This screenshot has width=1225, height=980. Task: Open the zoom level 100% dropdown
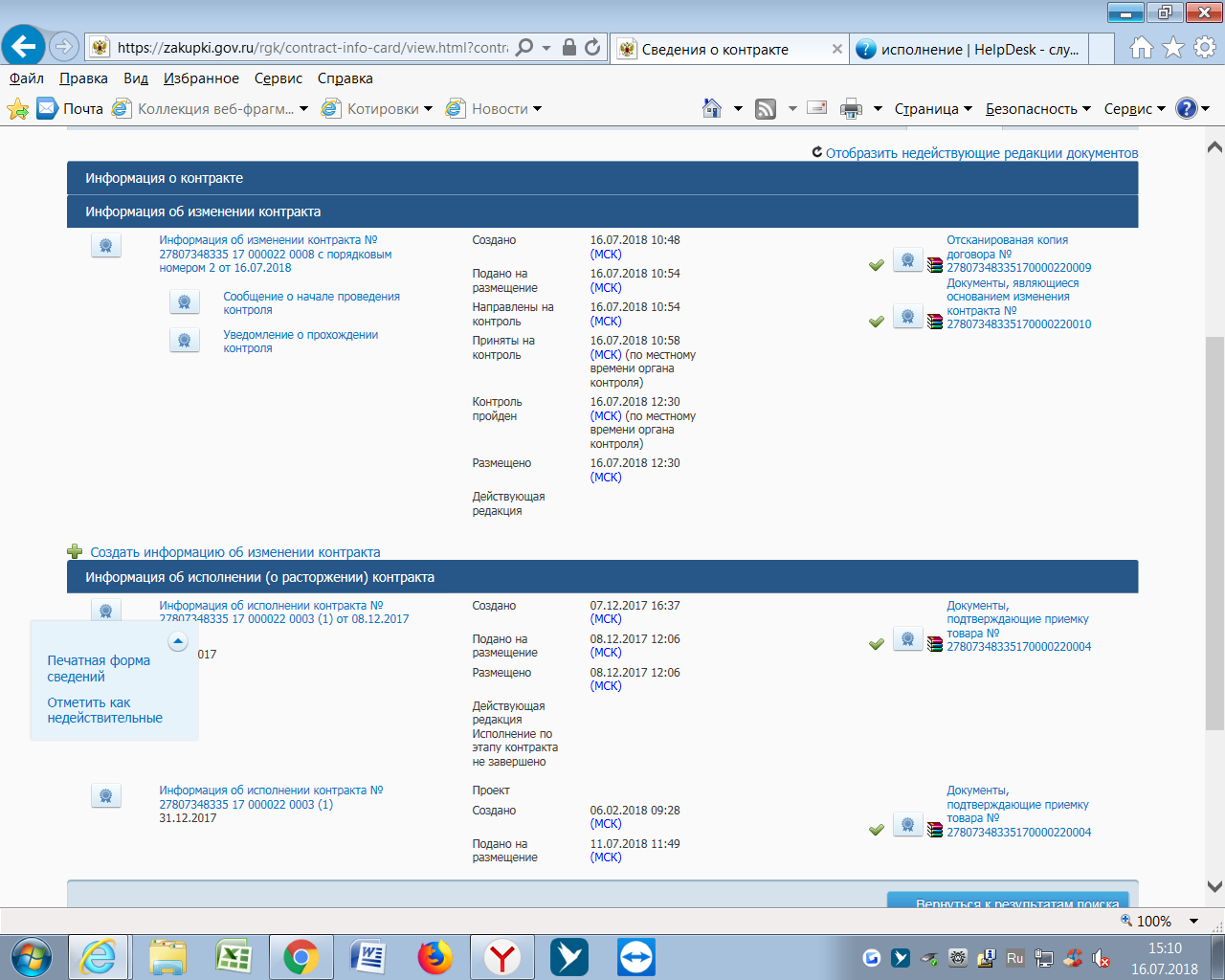click(x=1193, y=921)
